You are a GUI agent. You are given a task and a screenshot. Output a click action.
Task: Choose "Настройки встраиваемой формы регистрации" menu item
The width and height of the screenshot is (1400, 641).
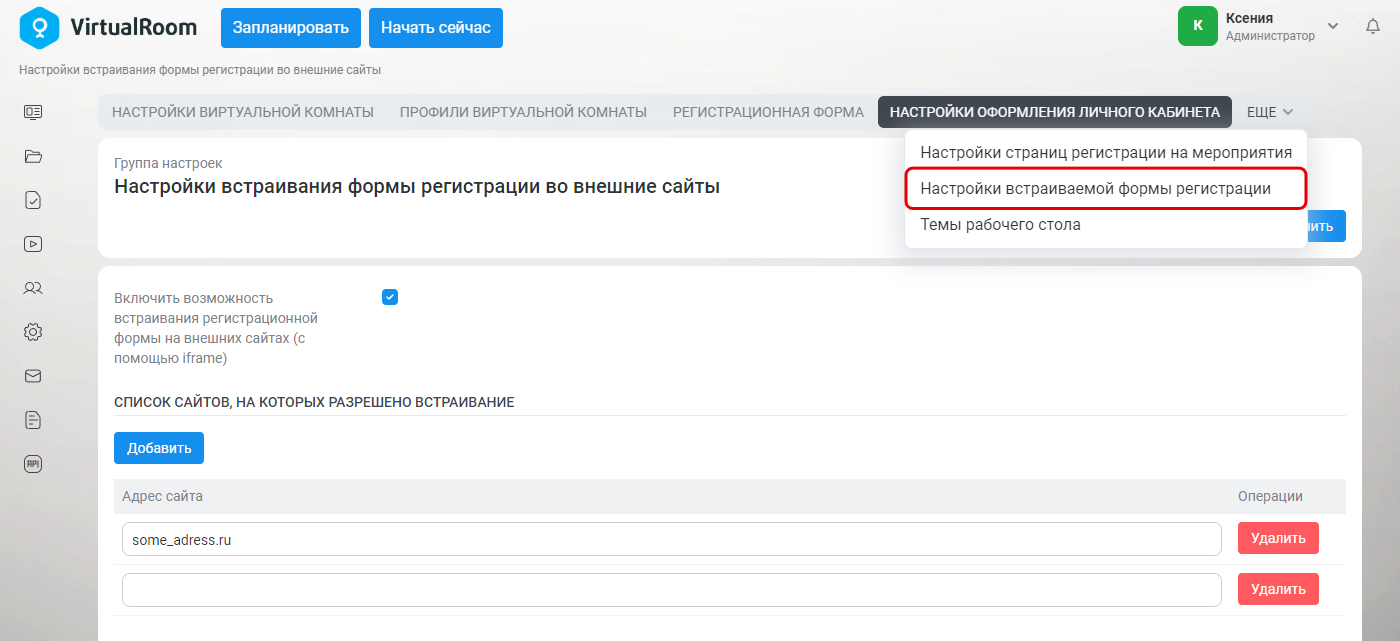(1105, 189)
